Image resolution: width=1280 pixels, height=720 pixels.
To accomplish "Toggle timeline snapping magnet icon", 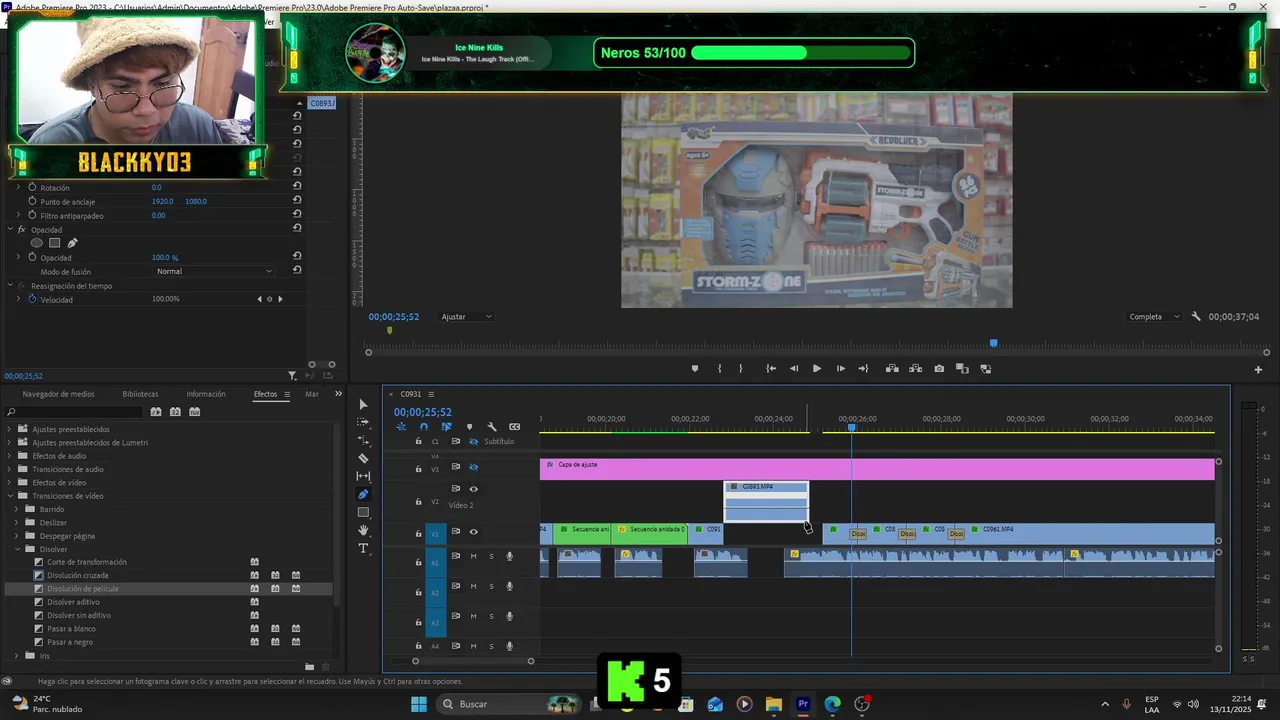I will click(x=424, y=427).
